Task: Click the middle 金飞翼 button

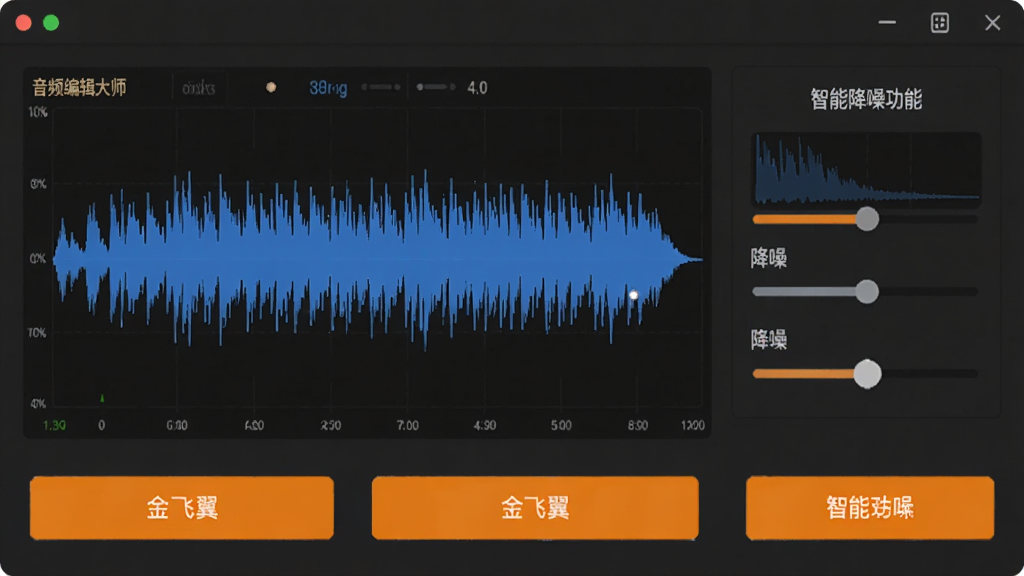Action: [535, 507]
